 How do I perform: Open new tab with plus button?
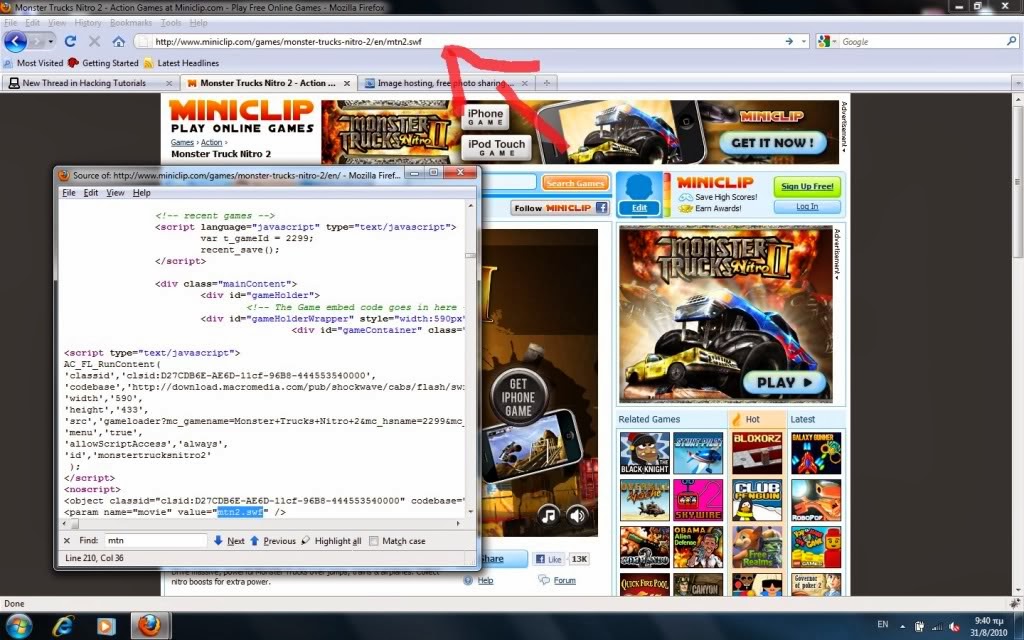point(547,83)
